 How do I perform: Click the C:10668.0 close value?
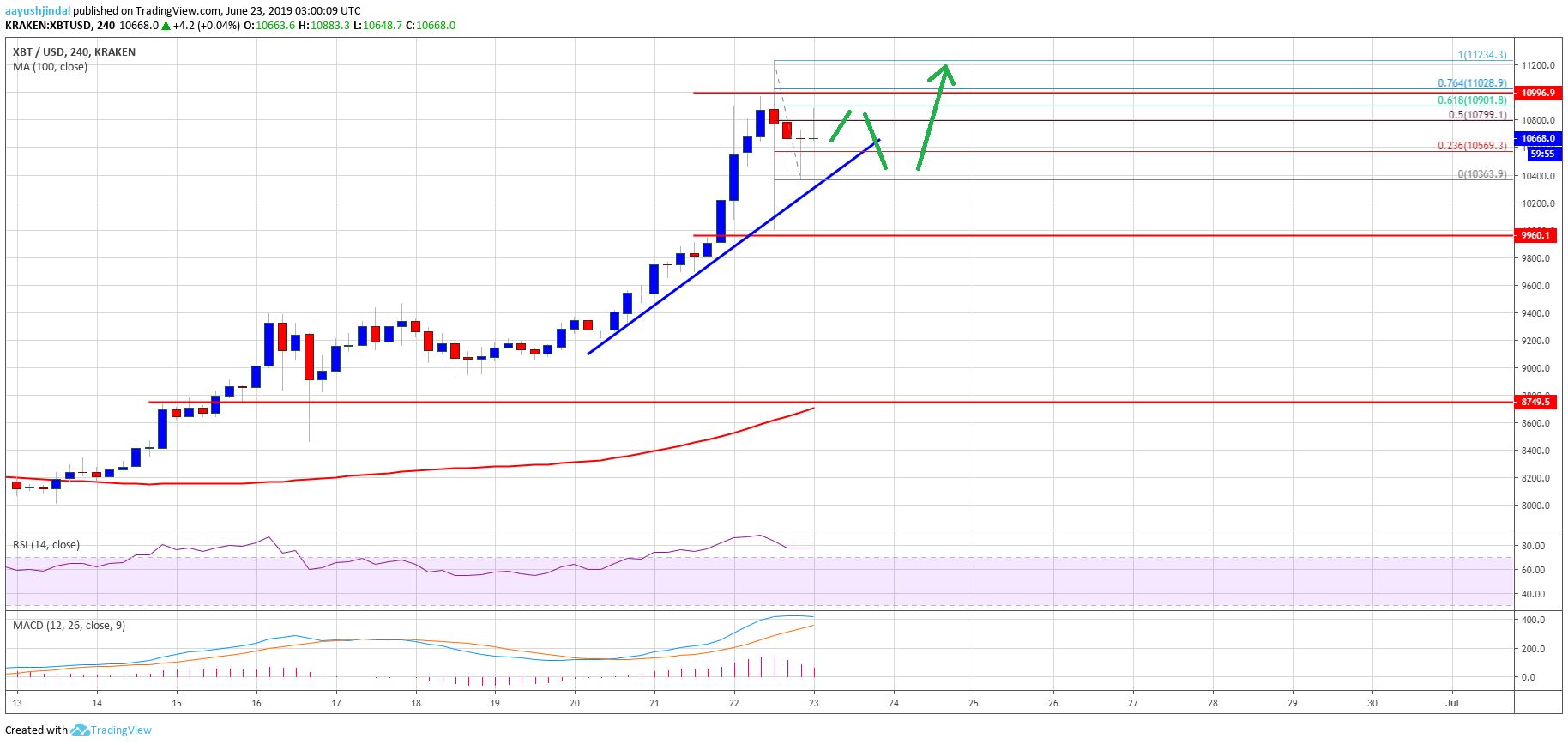click(431, 26)
